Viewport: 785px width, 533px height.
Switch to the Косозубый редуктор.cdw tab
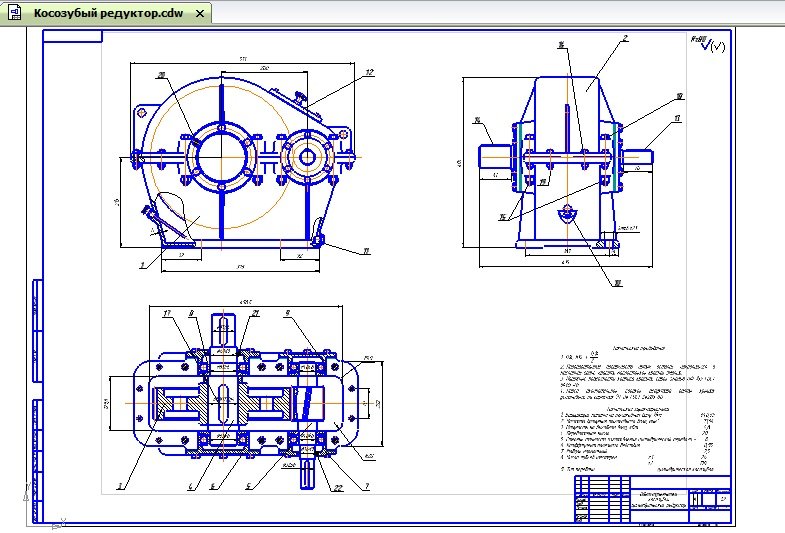click(x=108, y=14)
